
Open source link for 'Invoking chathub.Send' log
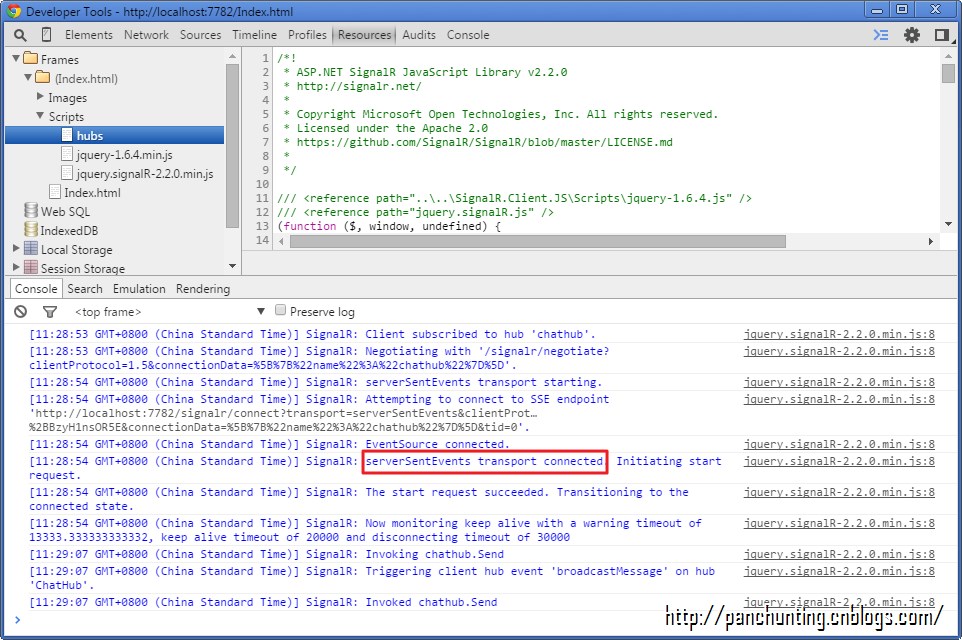[x=839, y=555]
